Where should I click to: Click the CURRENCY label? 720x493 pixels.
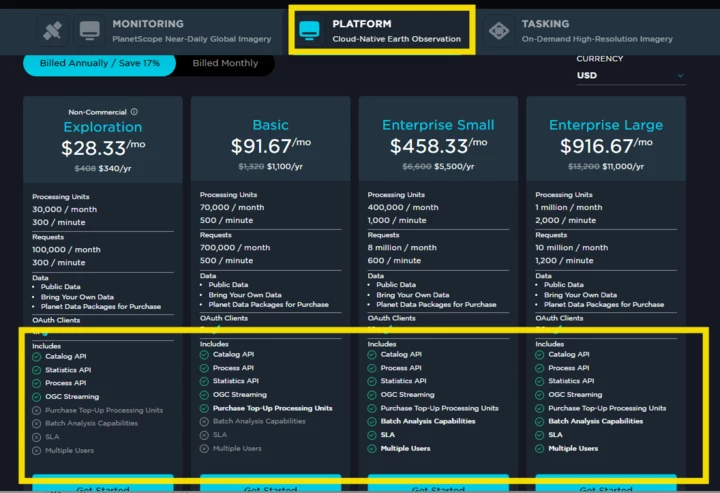click(x=600, y=59)
